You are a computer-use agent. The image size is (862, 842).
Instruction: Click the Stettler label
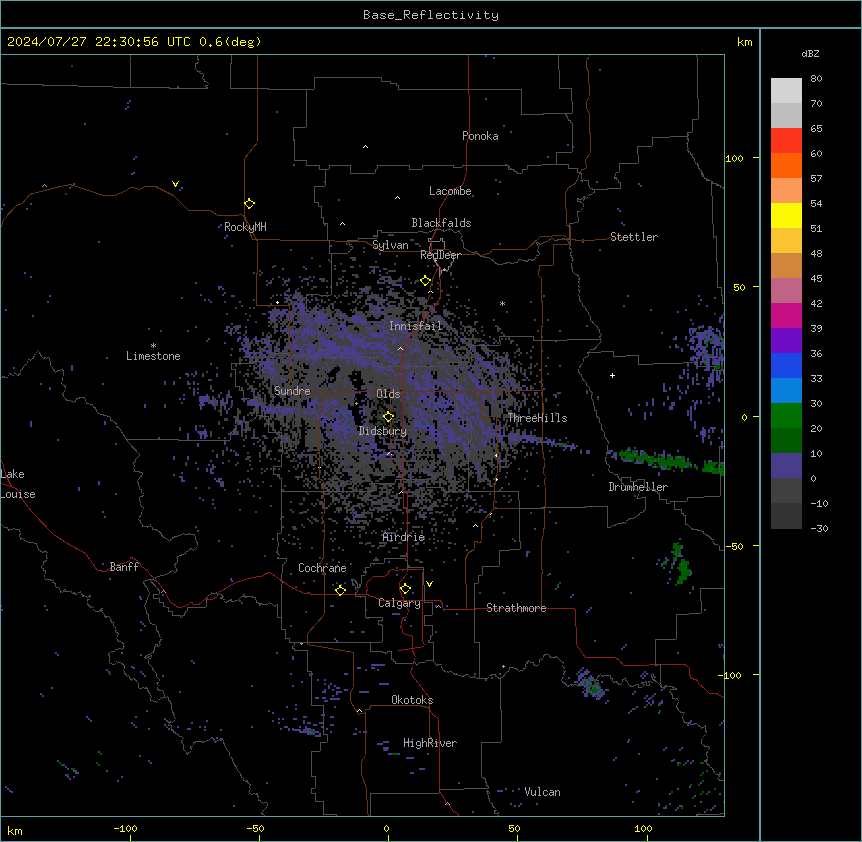[634, 237]
